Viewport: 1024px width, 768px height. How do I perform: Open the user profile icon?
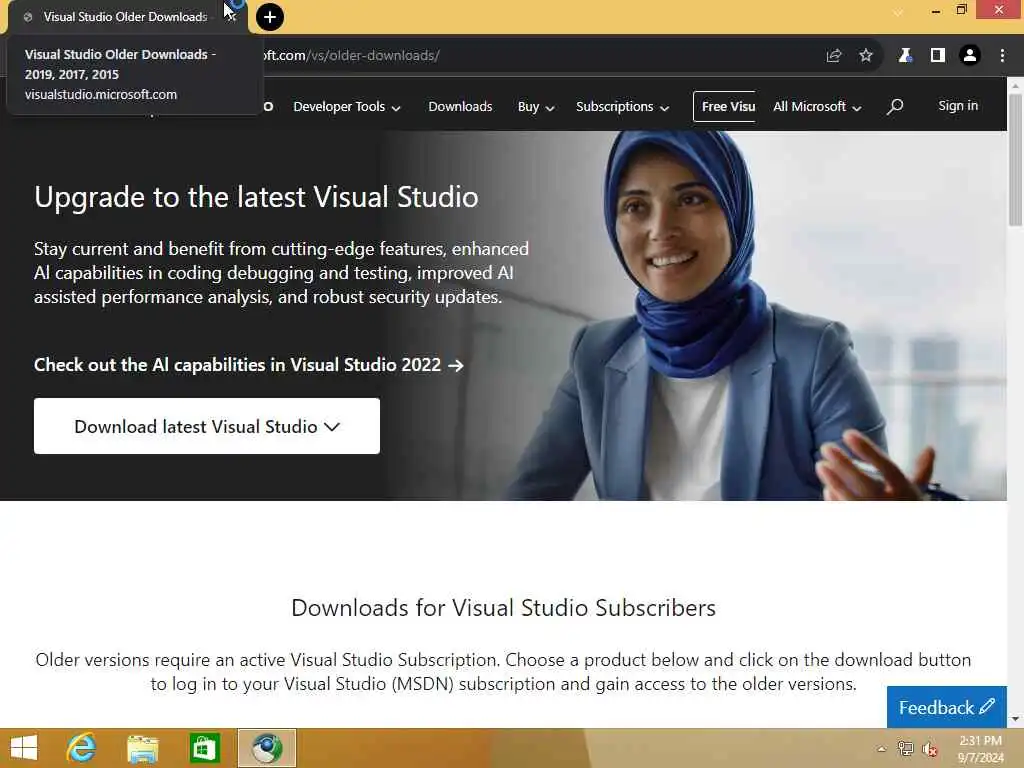coord(970,56)
